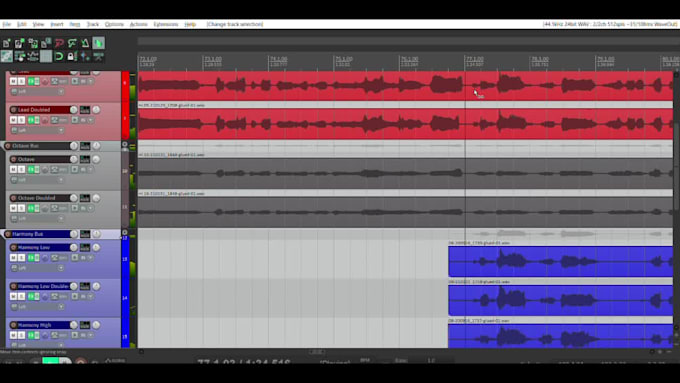Click the red Undo toolbar icon

point(59,43)
